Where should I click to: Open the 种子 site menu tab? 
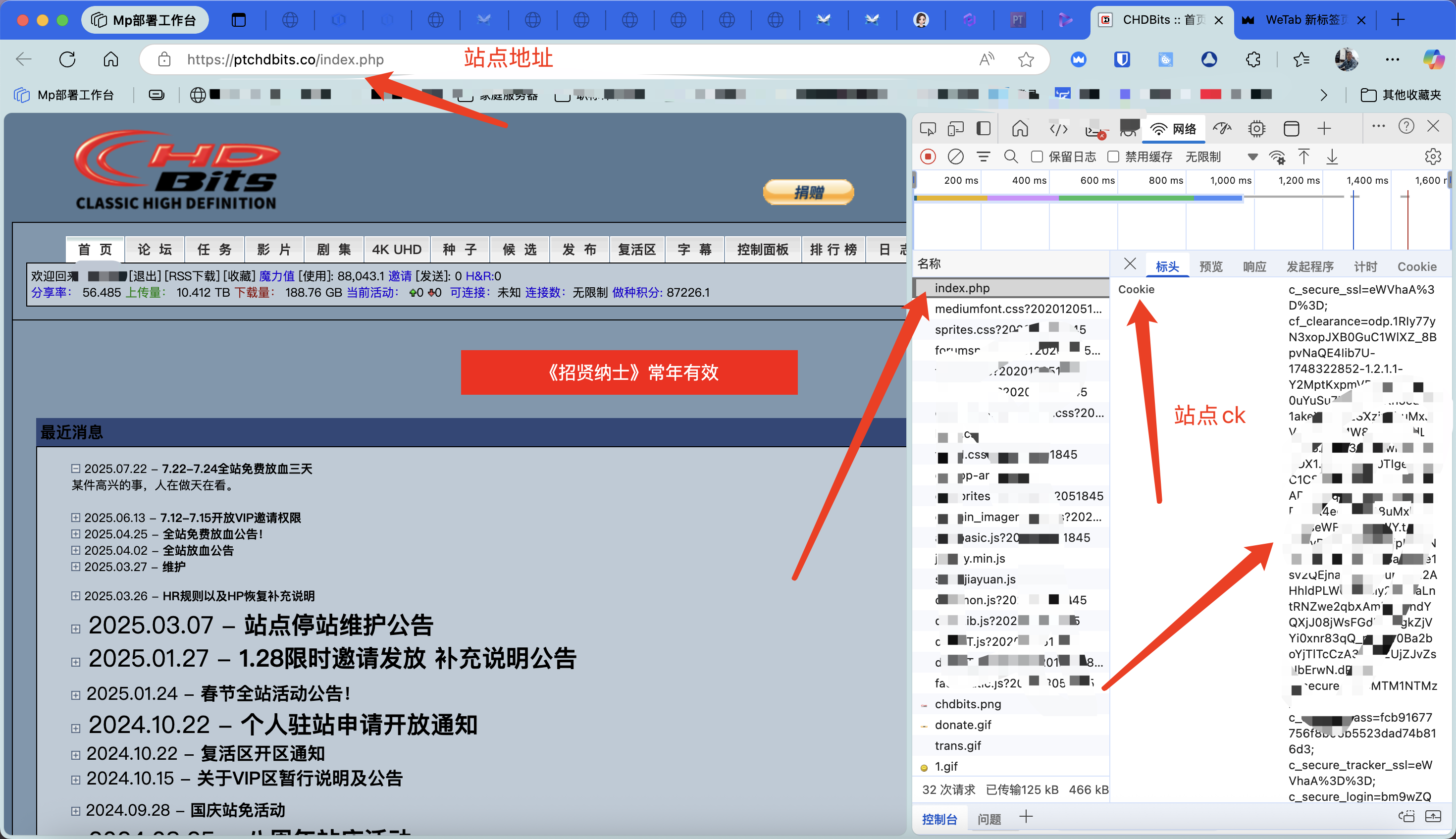click(460, 250)
